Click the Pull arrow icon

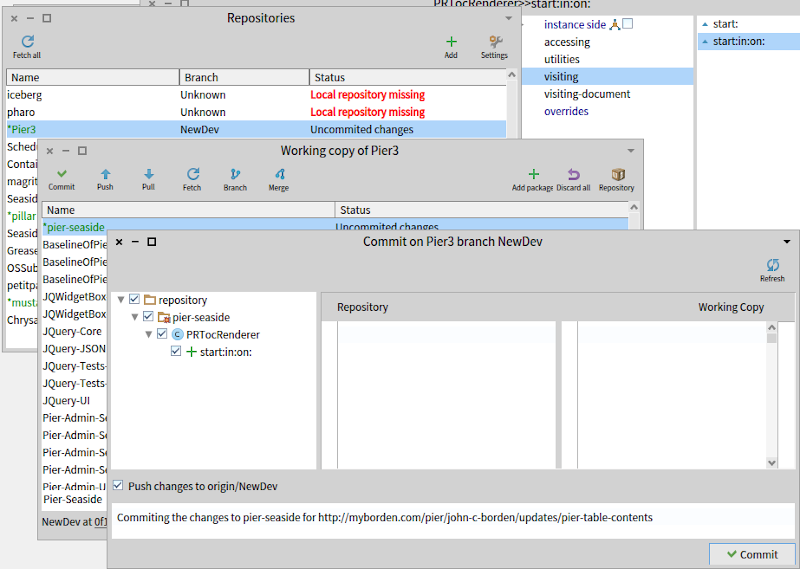coord(148,174)
